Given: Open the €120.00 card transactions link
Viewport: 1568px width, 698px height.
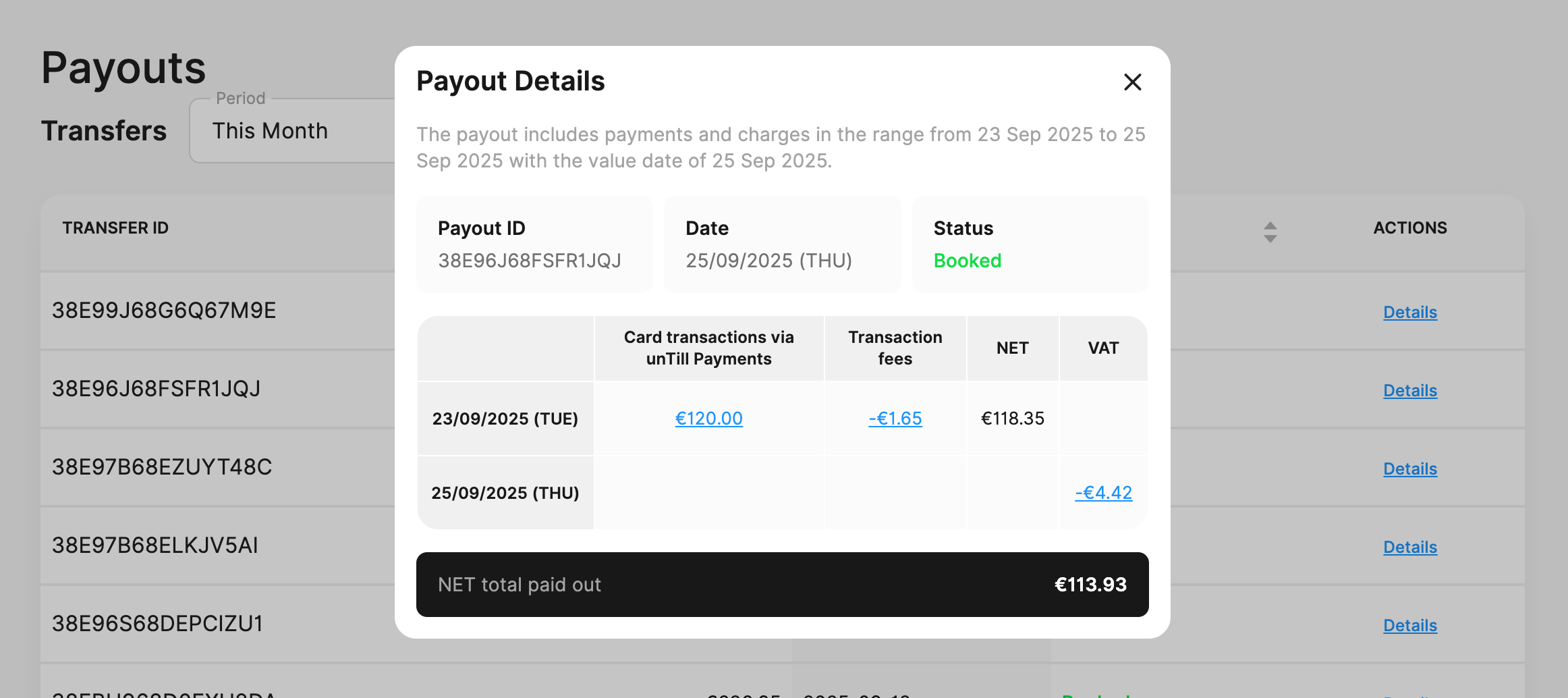Looking at the screenshot, I should point(708,419).
